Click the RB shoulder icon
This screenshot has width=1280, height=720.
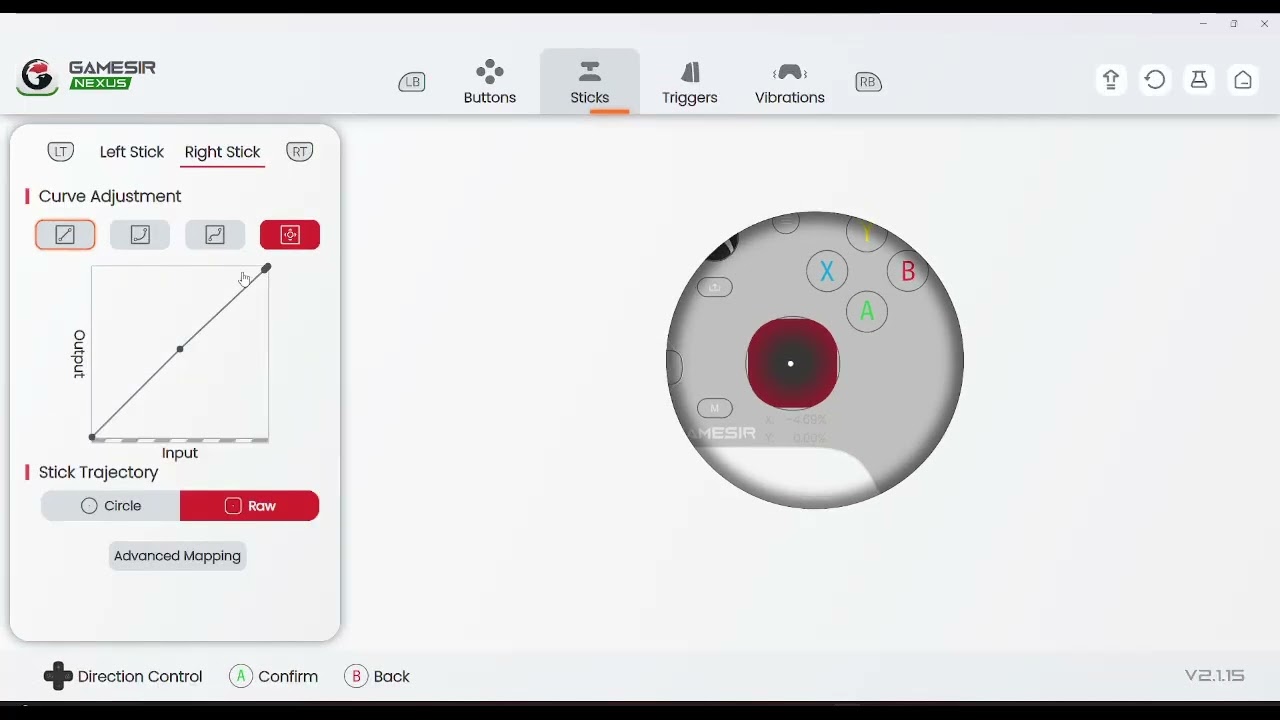coord(868,82)
